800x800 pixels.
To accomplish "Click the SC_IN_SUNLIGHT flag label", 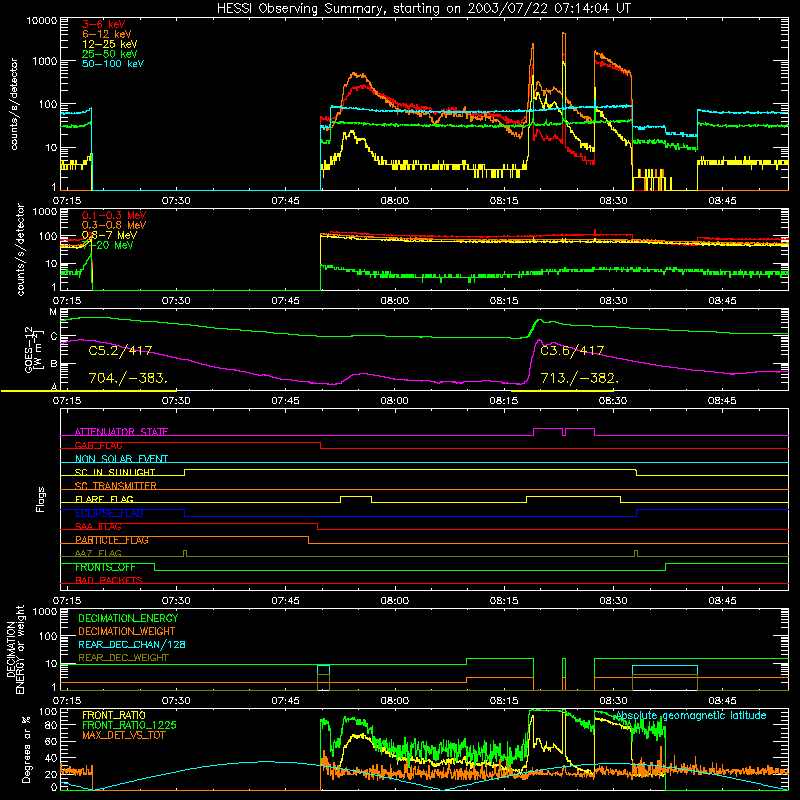I will pos(115,472).
